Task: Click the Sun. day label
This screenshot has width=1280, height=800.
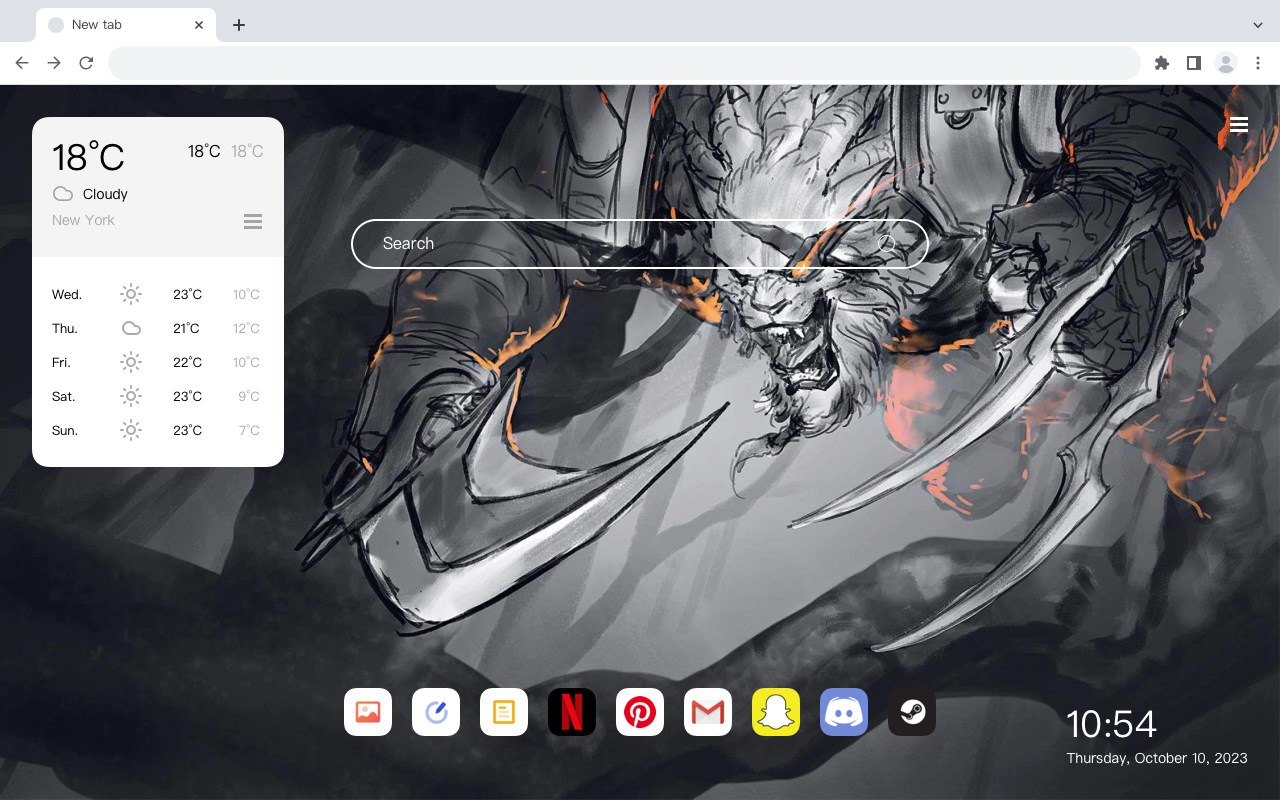Action: point(65,430)
